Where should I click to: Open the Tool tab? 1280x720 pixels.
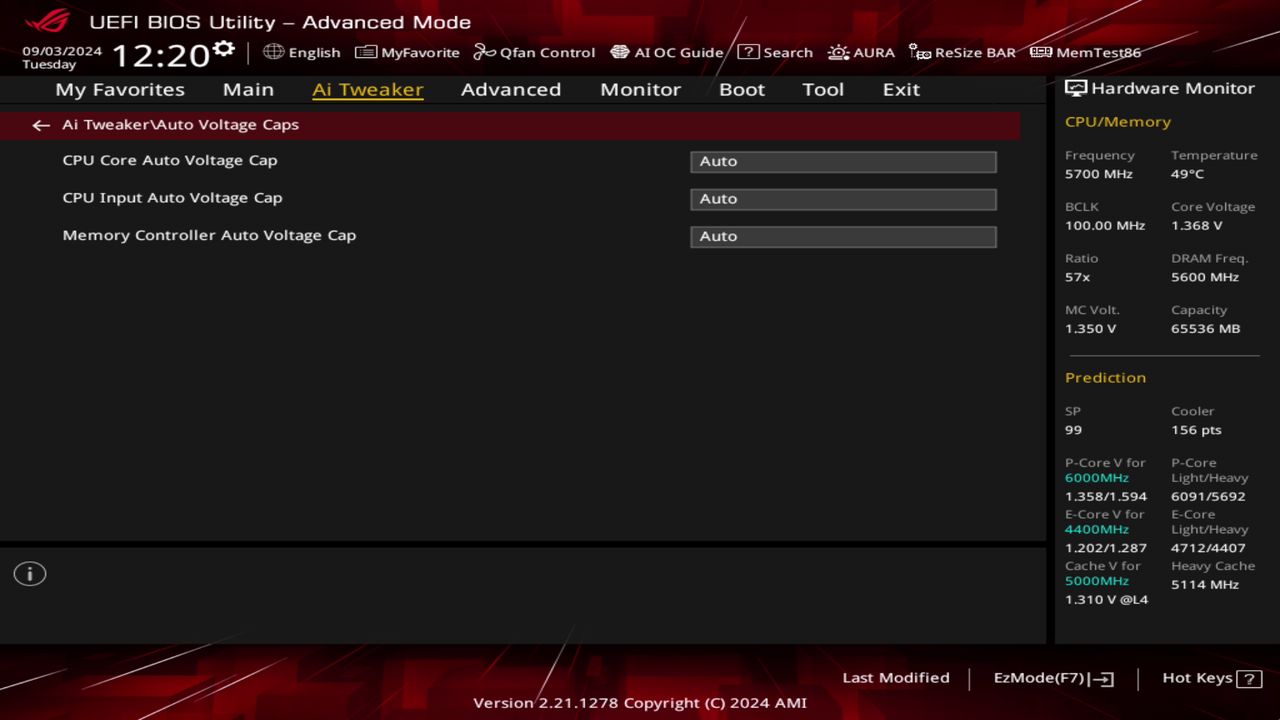pos(823,89)
